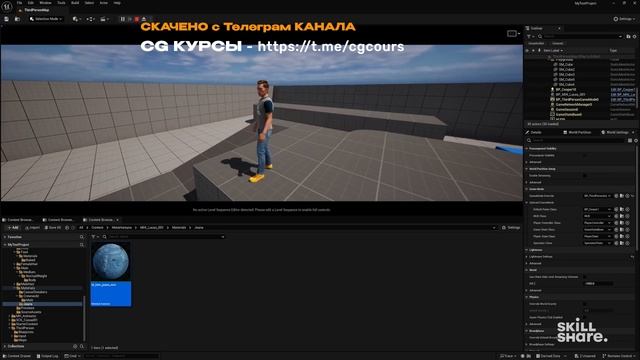Open the Player Controller Class dropdown
The height and width of the screenshot is (360, 640).
click(x=597, y=223)
